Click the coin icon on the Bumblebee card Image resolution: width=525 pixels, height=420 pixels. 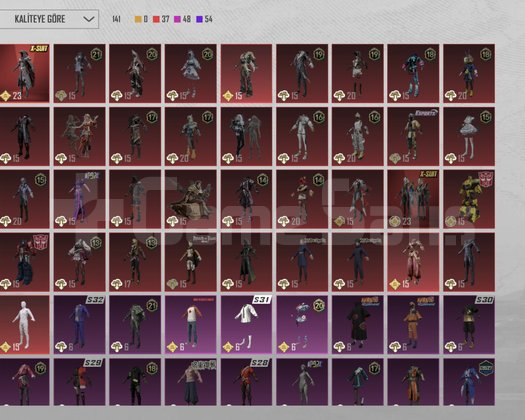450,221
